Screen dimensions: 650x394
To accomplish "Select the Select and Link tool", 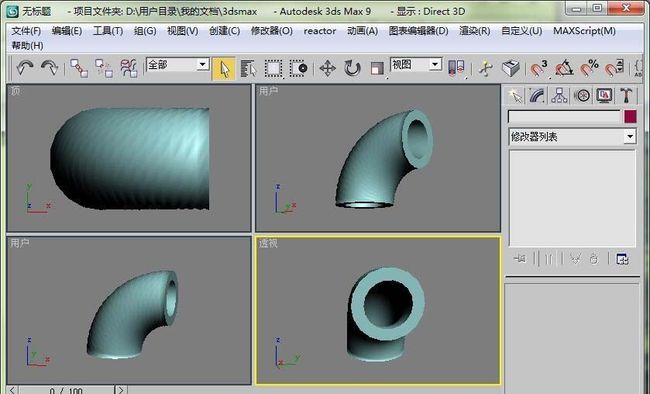I will [x=79, y=68].
